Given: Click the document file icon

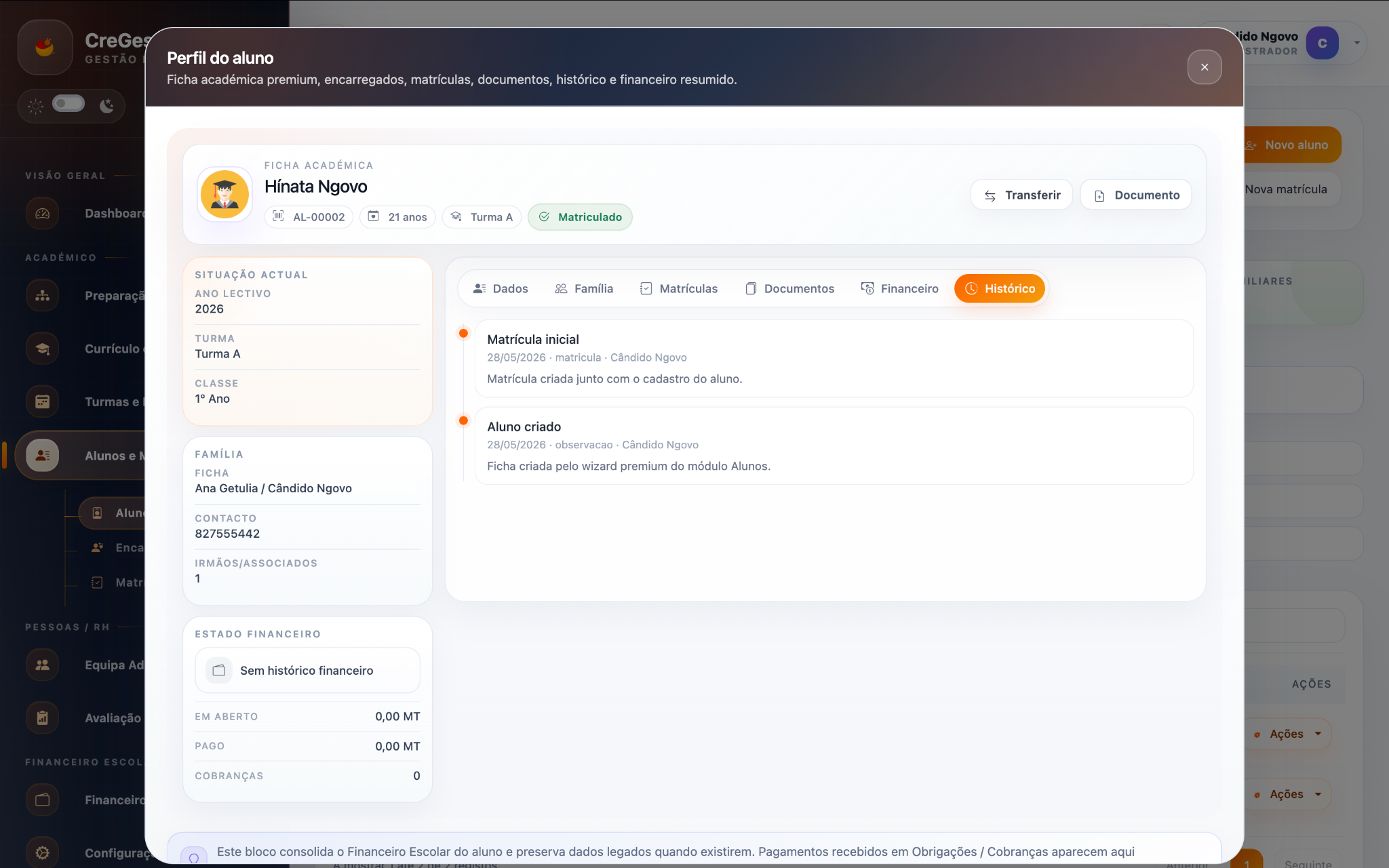Looking at the screenshot, I should (1099, 196).
